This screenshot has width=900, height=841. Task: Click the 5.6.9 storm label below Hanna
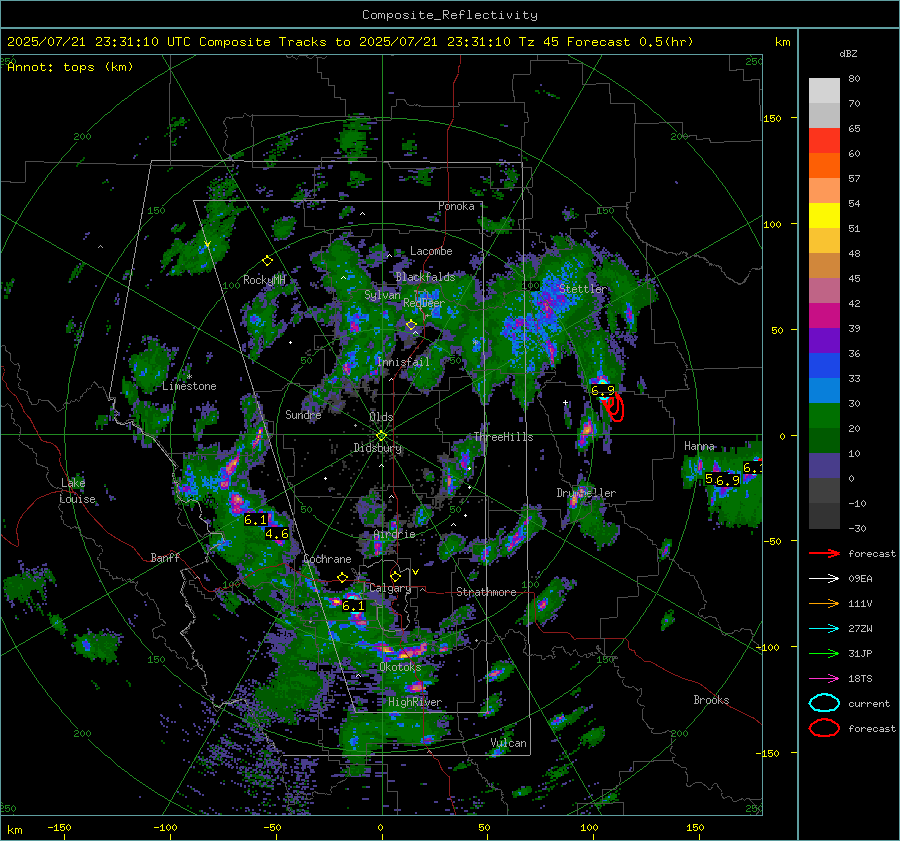pyautogui.click(x=722, y=479)
